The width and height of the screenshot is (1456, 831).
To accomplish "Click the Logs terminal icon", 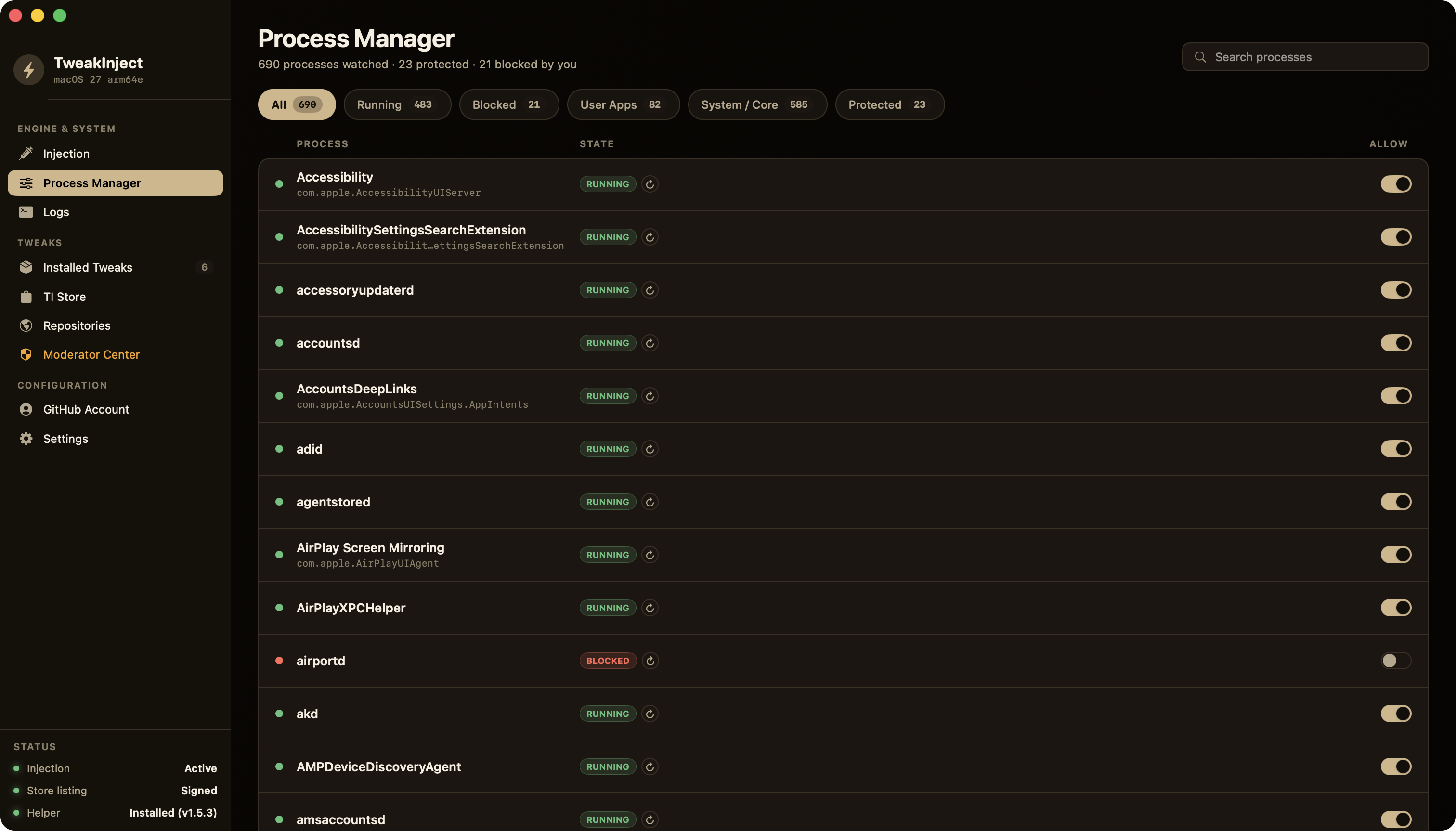I will click(26, 212).
